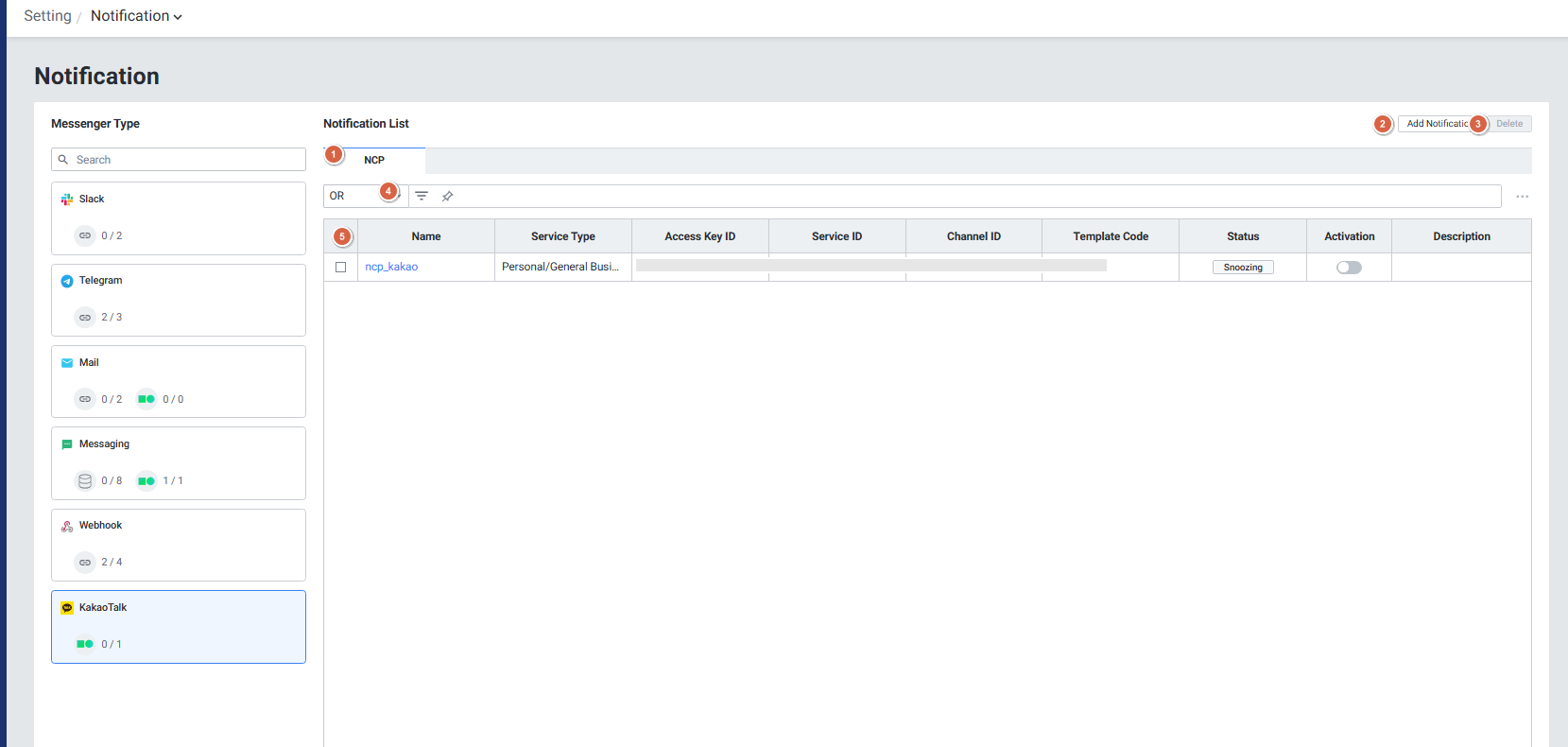Open the ncp_kakao notification link
This screenshot has height=747, width=1568.
click(391, 267)
